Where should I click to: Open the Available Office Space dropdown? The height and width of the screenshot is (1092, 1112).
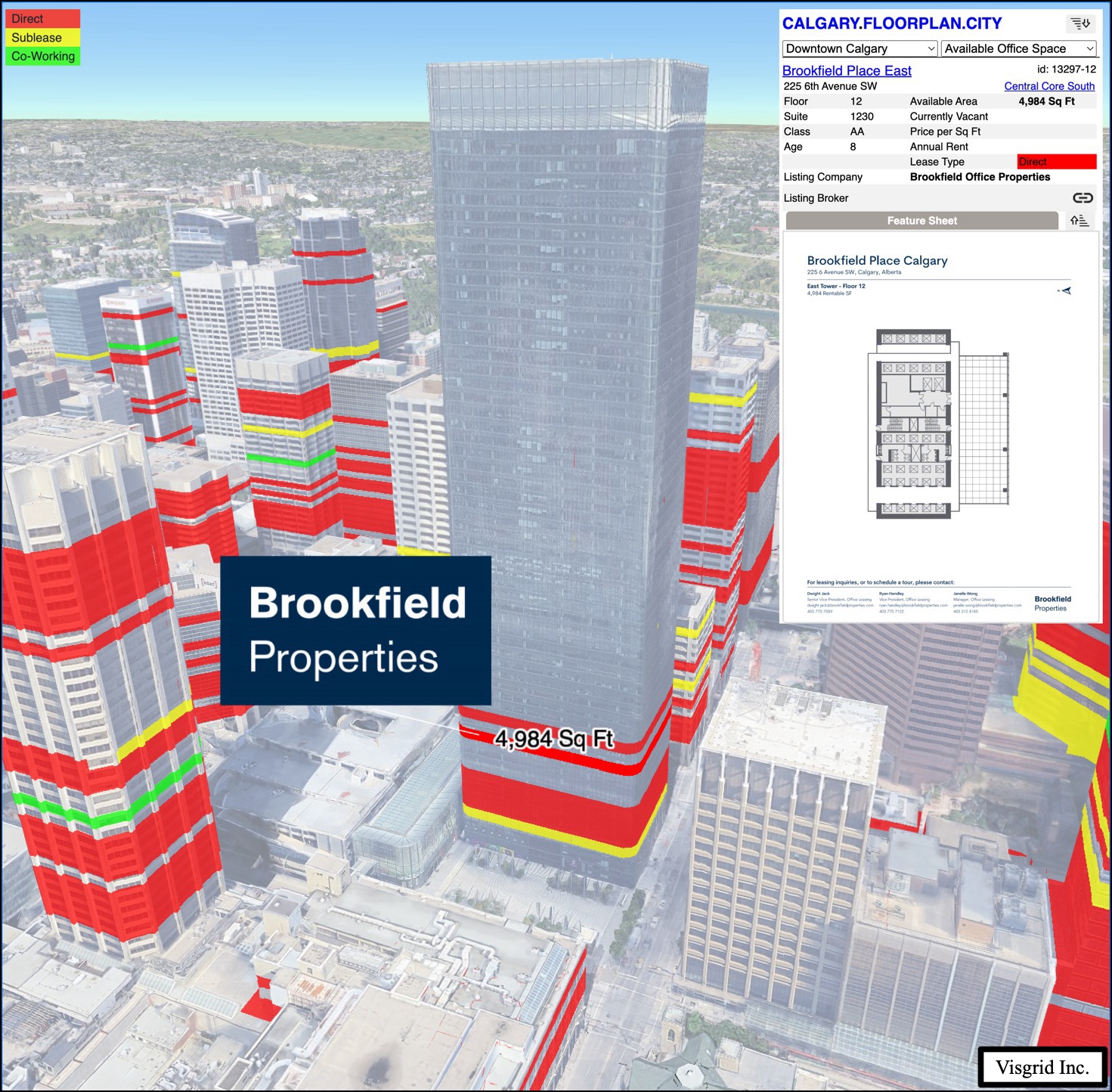pyautogui.click(x=1018, y=48)
